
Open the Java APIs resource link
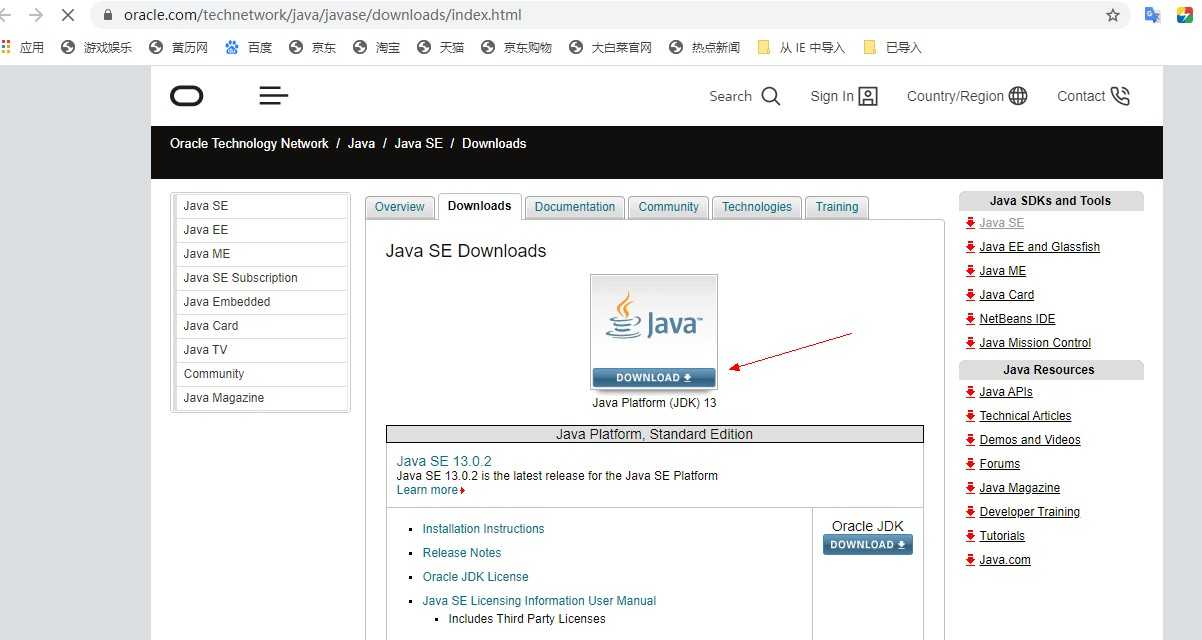tap(1006, 392)
